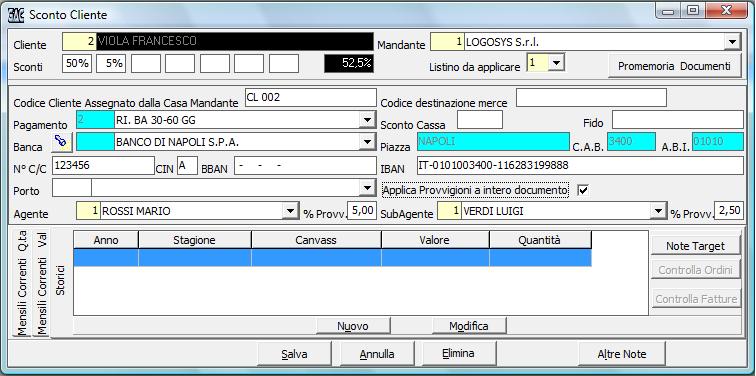The width and height of the screenshot is (756, 376).
Task: Delete the record with Elimina
Action: click(458, 353)
